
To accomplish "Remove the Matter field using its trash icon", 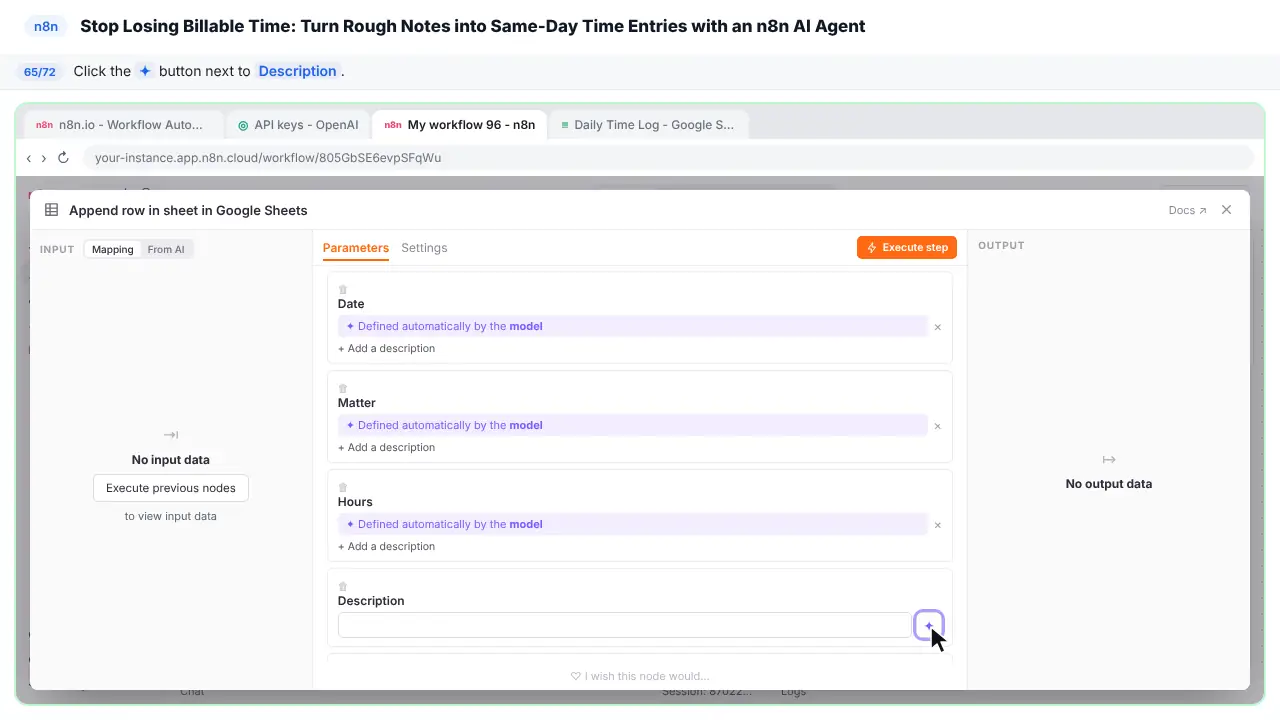I will pos(343,389).
